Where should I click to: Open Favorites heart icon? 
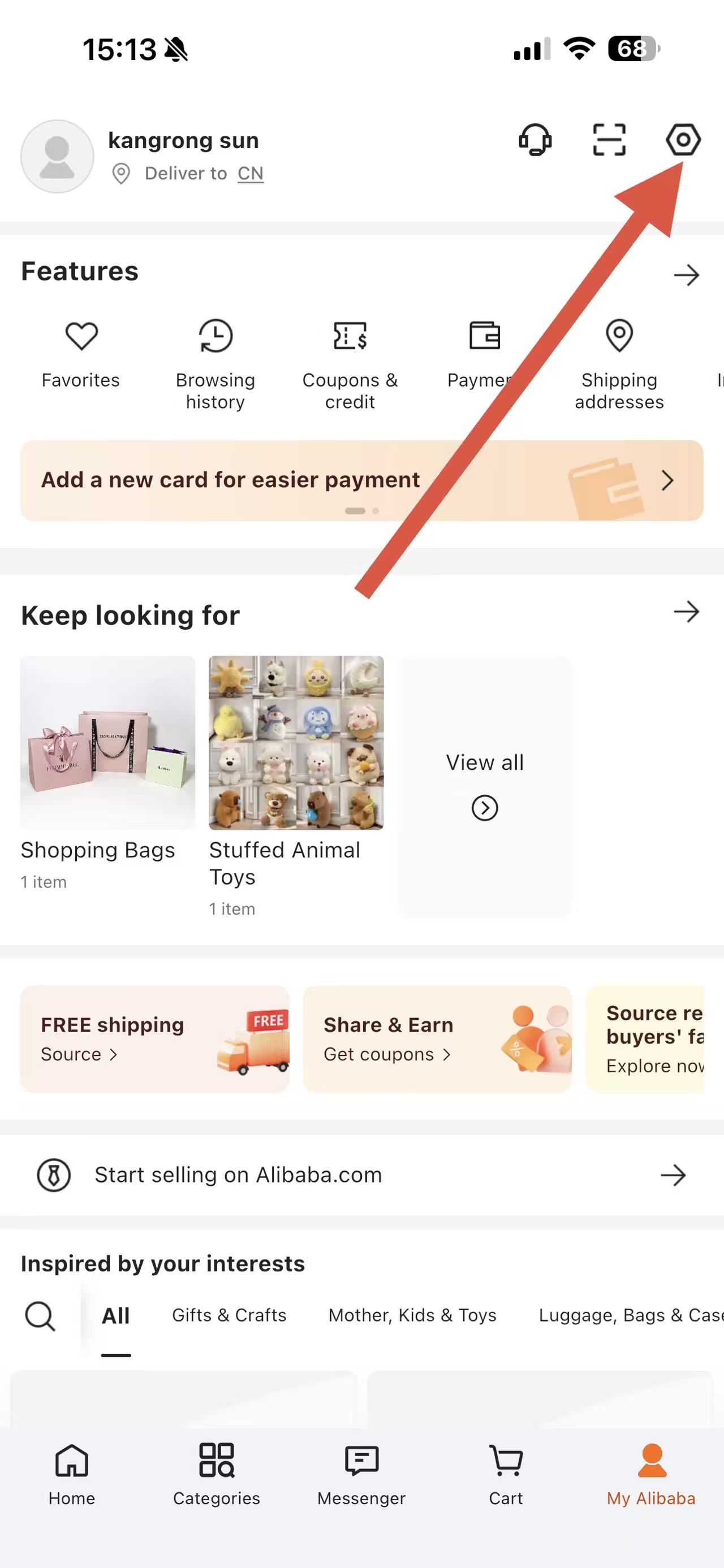pos(81,335)
